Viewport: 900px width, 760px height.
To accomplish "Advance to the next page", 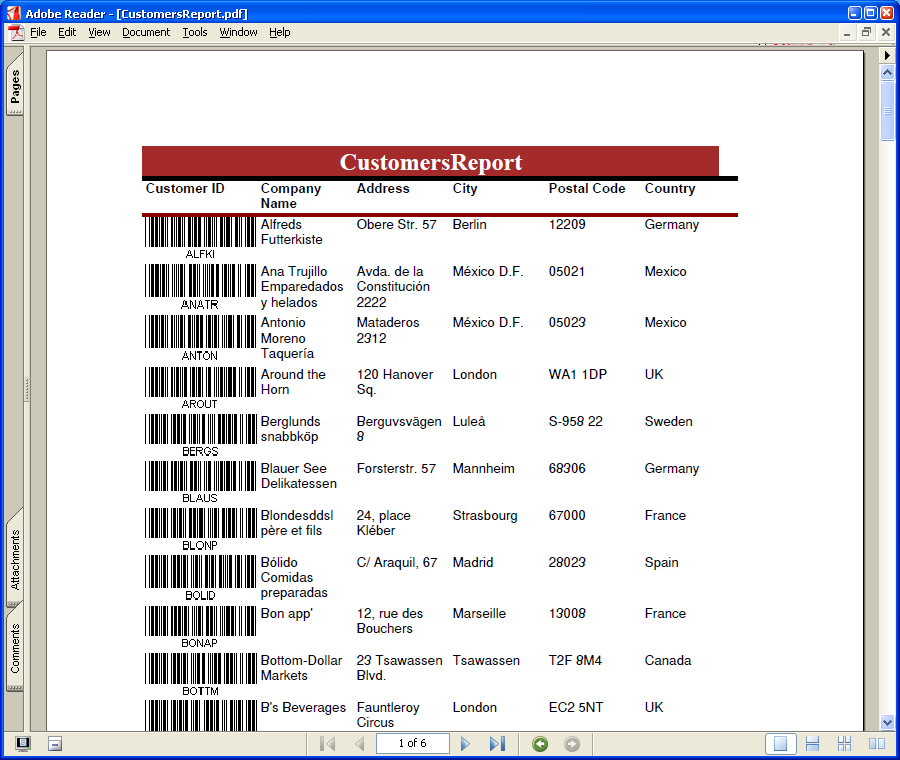I will 465,744.
